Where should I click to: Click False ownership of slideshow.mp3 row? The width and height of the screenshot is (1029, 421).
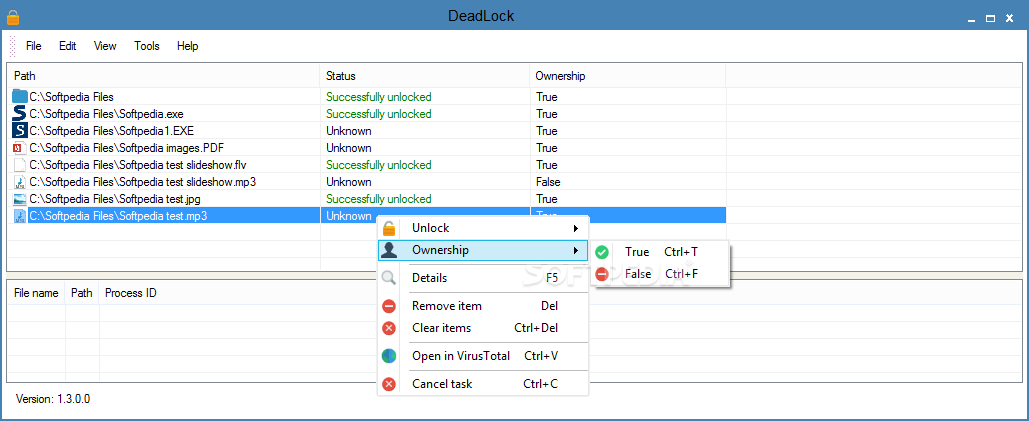pos(548,182)
